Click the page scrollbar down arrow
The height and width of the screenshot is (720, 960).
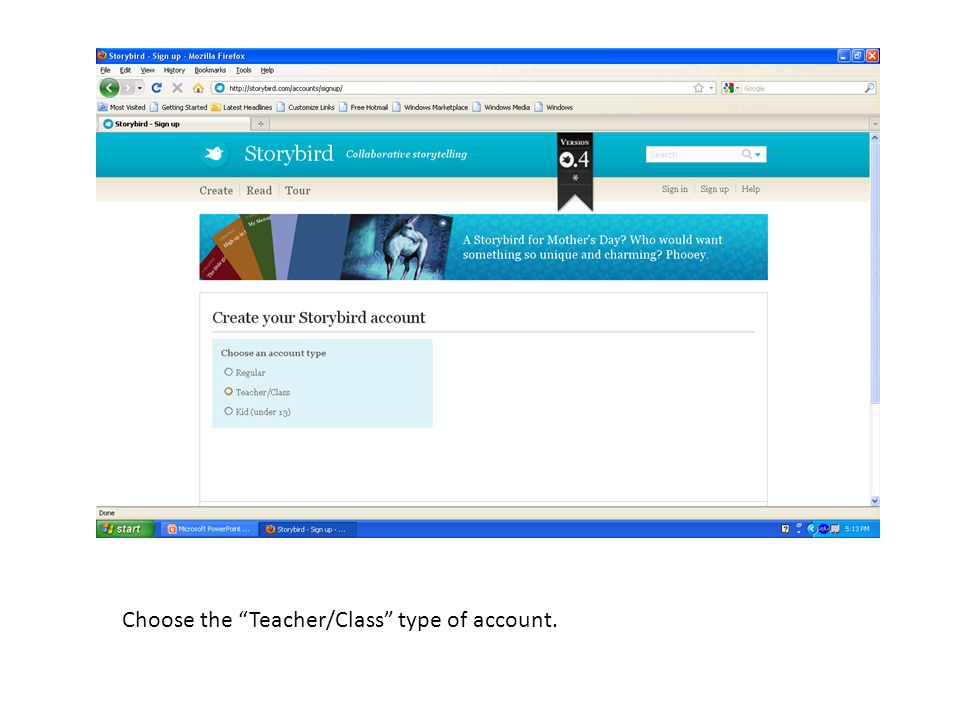875,500
